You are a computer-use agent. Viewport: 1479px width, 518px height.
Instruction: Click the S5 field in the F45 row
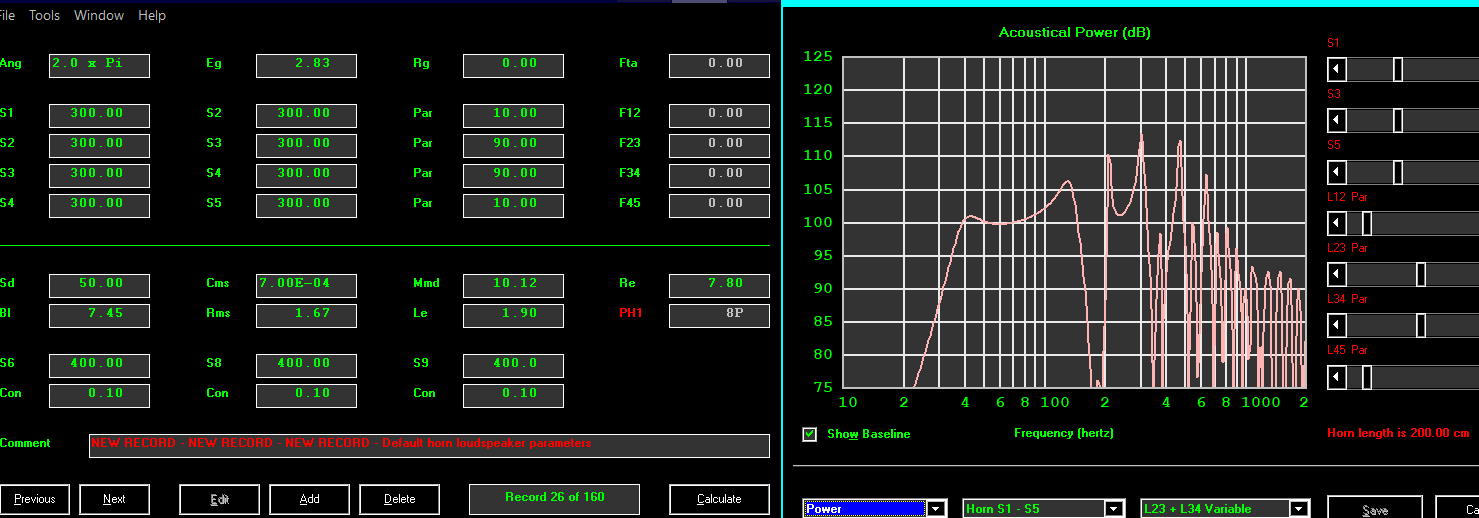[306, 206]
